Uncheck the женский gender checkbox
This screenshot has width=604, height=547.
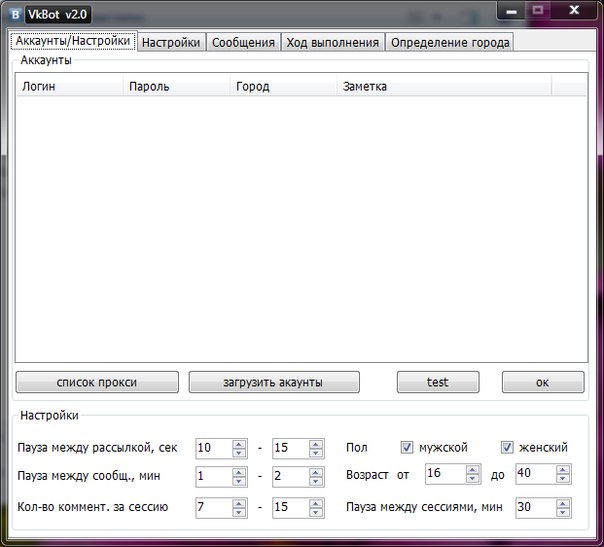507,447
